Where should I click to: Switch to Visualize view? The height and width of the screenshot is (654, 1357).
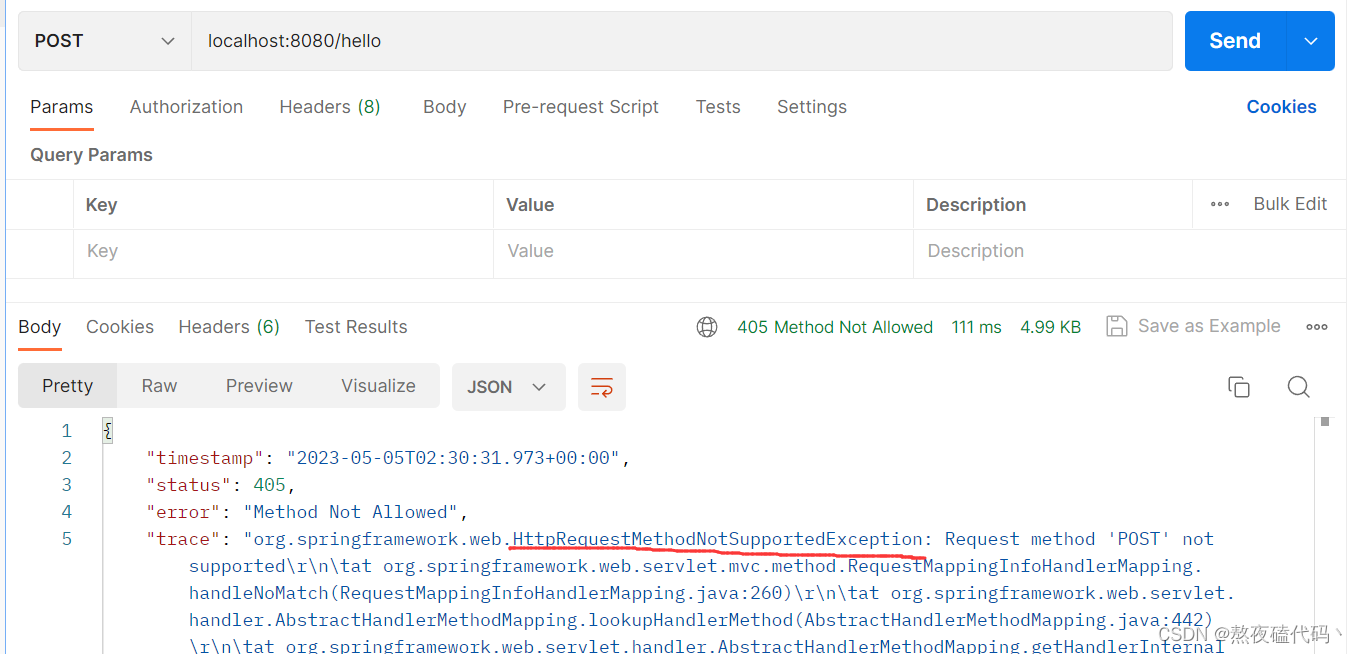378,386
